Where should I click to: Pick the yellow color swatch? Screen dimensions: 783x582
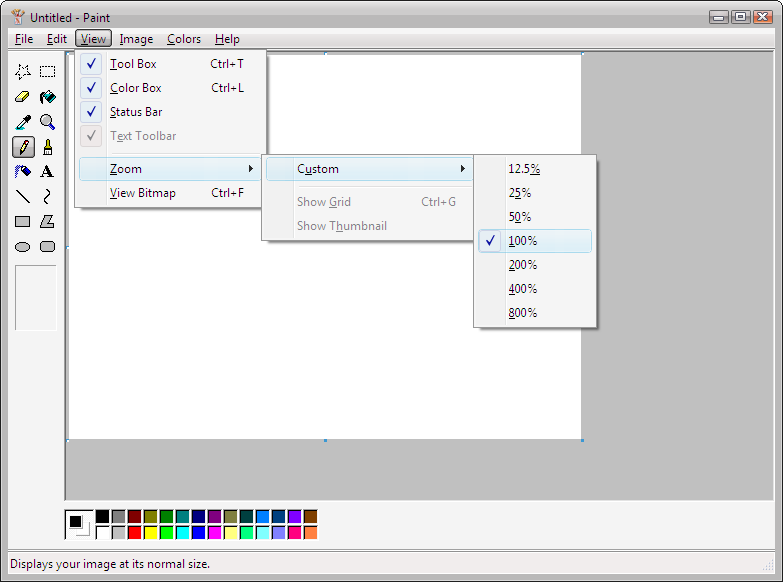coord(150,533)
